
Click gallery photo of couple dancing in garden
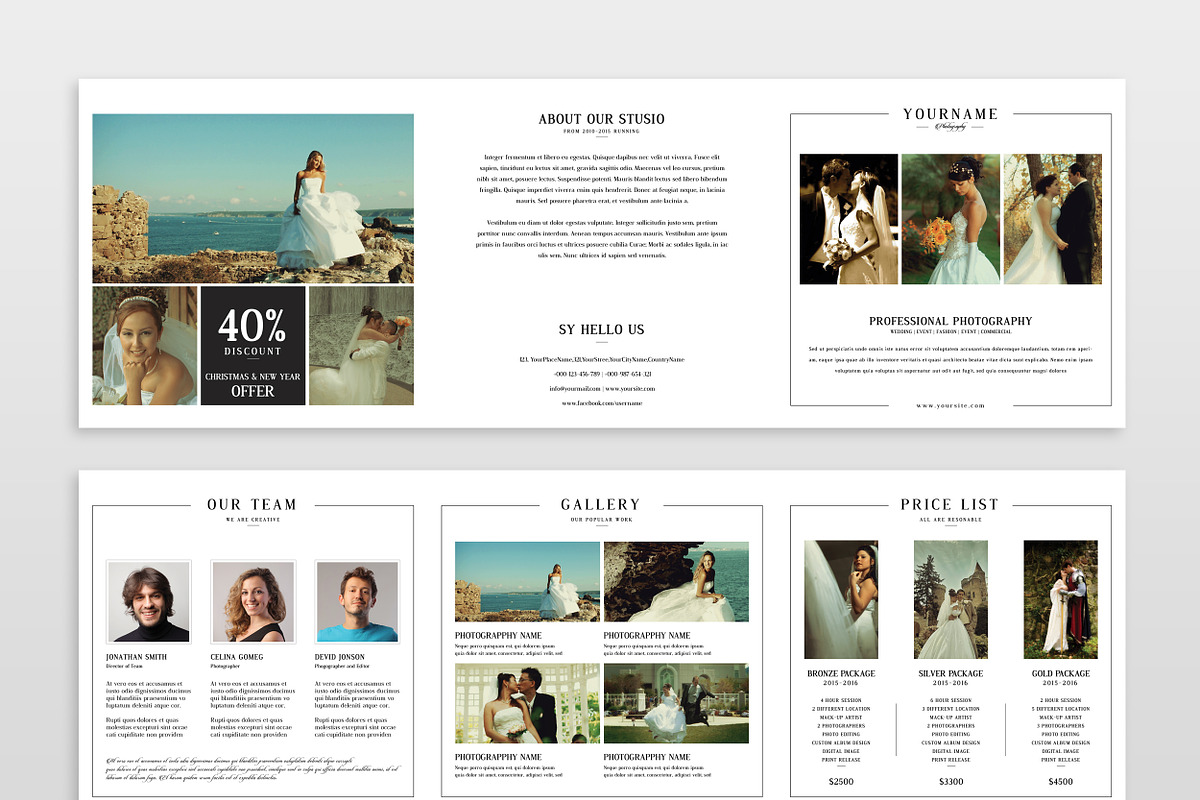click(676, 703)
